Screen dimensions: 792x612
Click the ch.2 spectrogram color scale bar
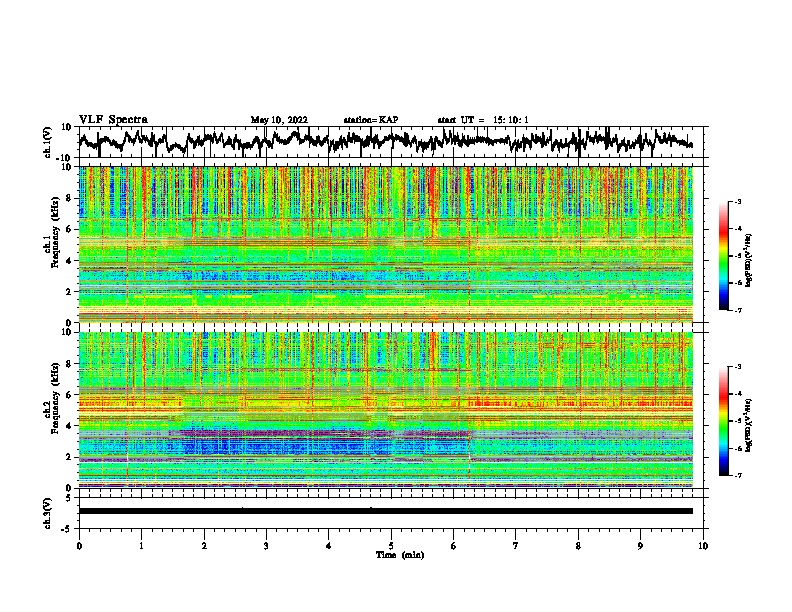coord(723,421)
